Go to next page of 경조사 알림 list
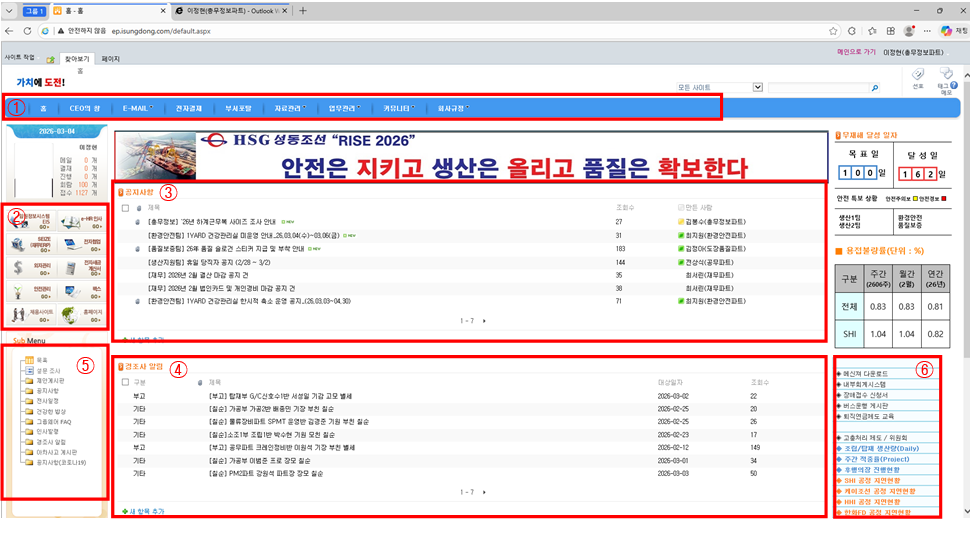This screenshot has width=974, height=534. pos(484,492)
